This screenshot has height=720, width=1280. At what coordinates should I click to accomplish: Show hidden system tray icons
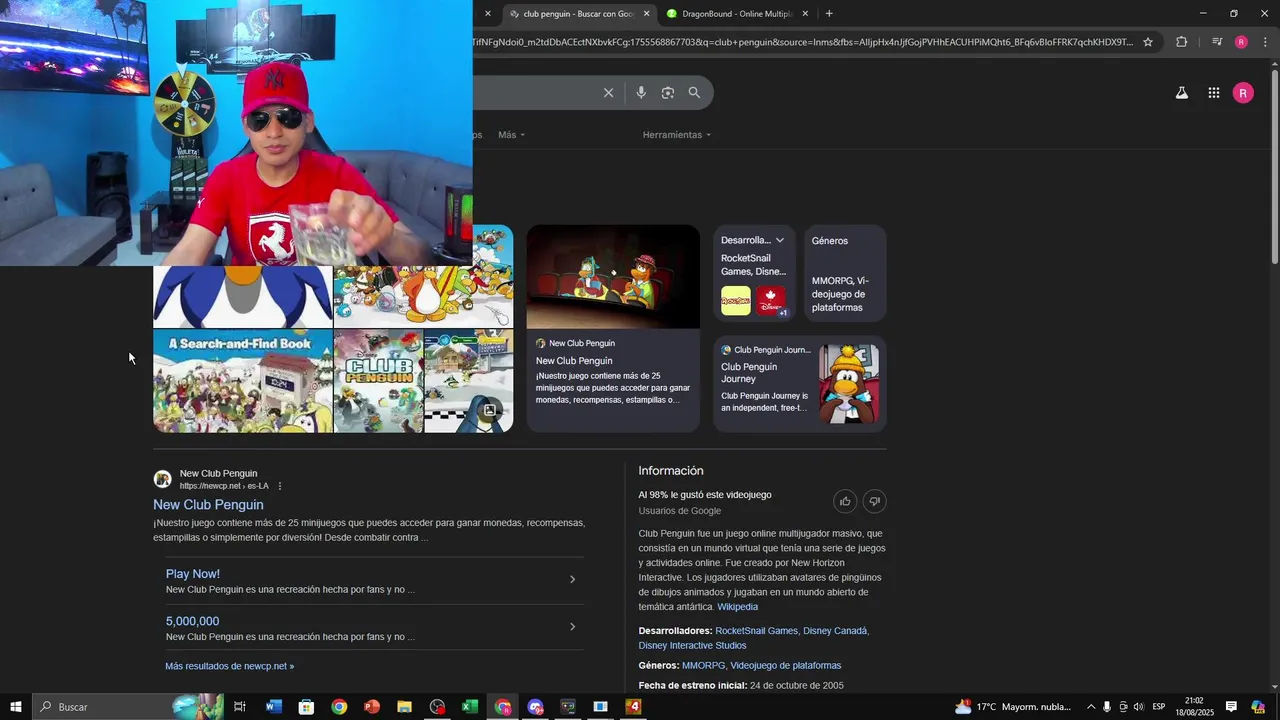click(x=1091, y=707)
